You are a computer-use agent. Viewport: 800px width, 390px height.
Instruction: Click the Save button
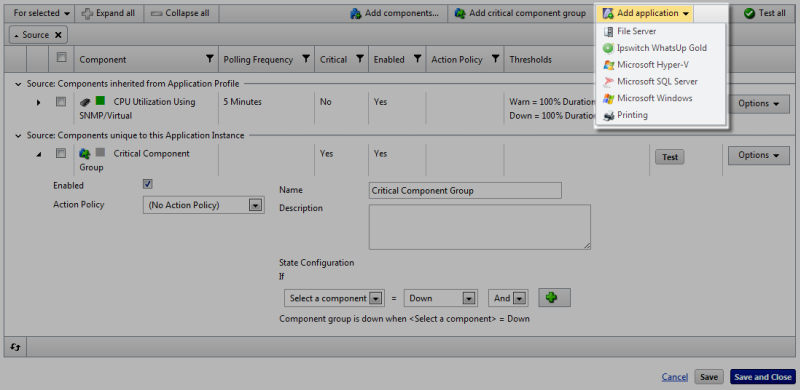pyautogui.click(x=709, y=377)
